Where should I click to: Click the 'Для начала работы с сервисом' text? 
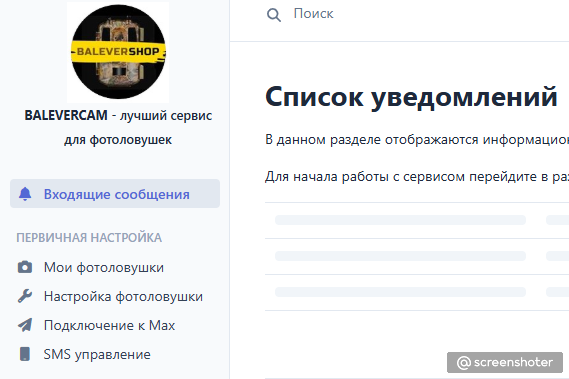pos(365,177)
